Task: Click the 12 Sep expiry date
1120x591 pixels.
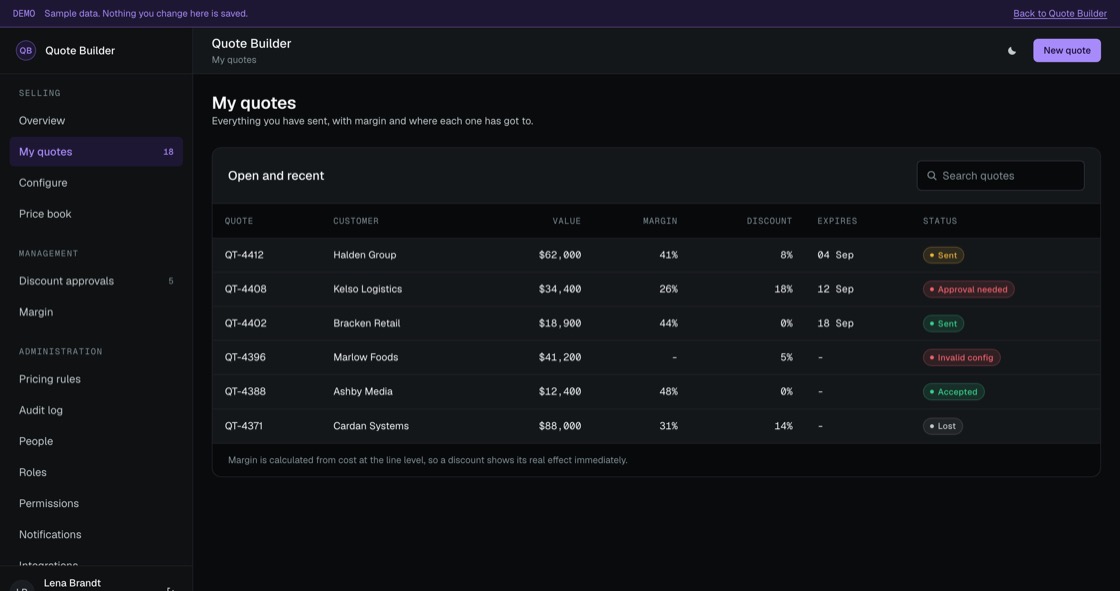Action: 835,289
